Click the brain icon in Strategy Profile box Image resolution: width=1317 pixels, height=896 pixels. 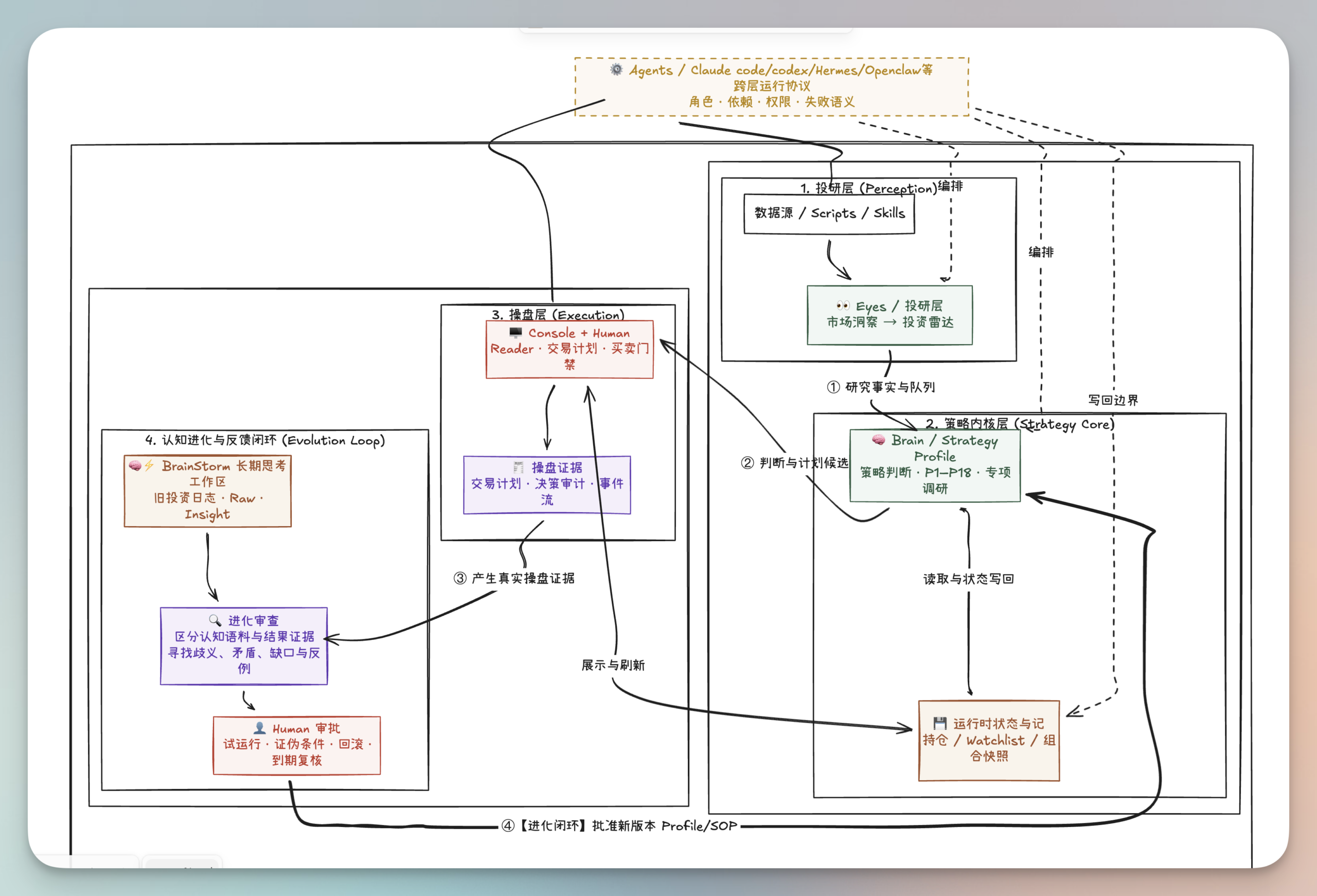(878, 440)
